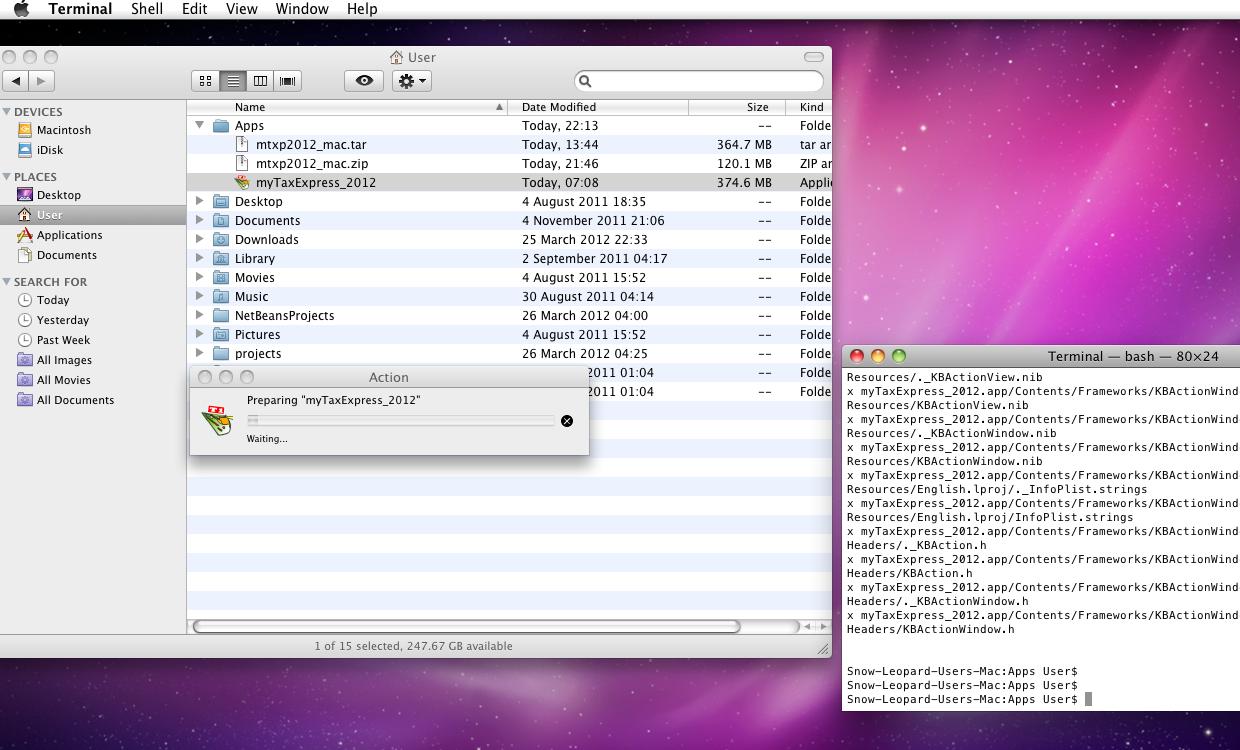
Task: Expand the Library folder row
Action: pyautogui.click(x=199, y=258)
